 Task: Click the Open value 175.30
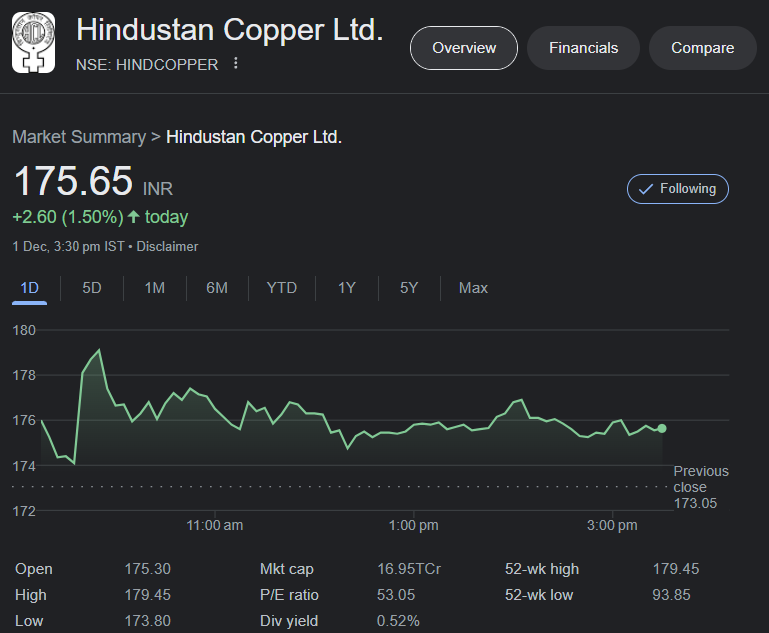pos(148,569)
